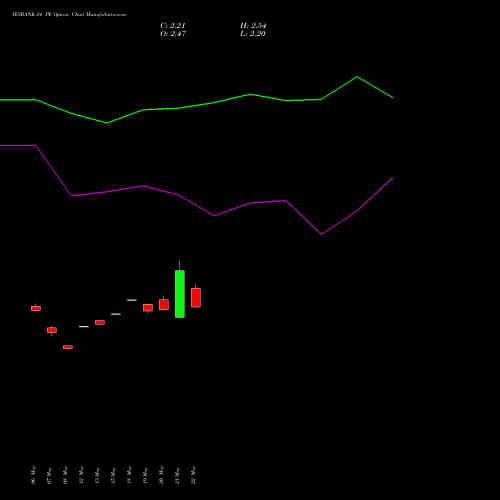Click the red candle for 20 May
Screen dimensions: 500x500
(164, 305)
